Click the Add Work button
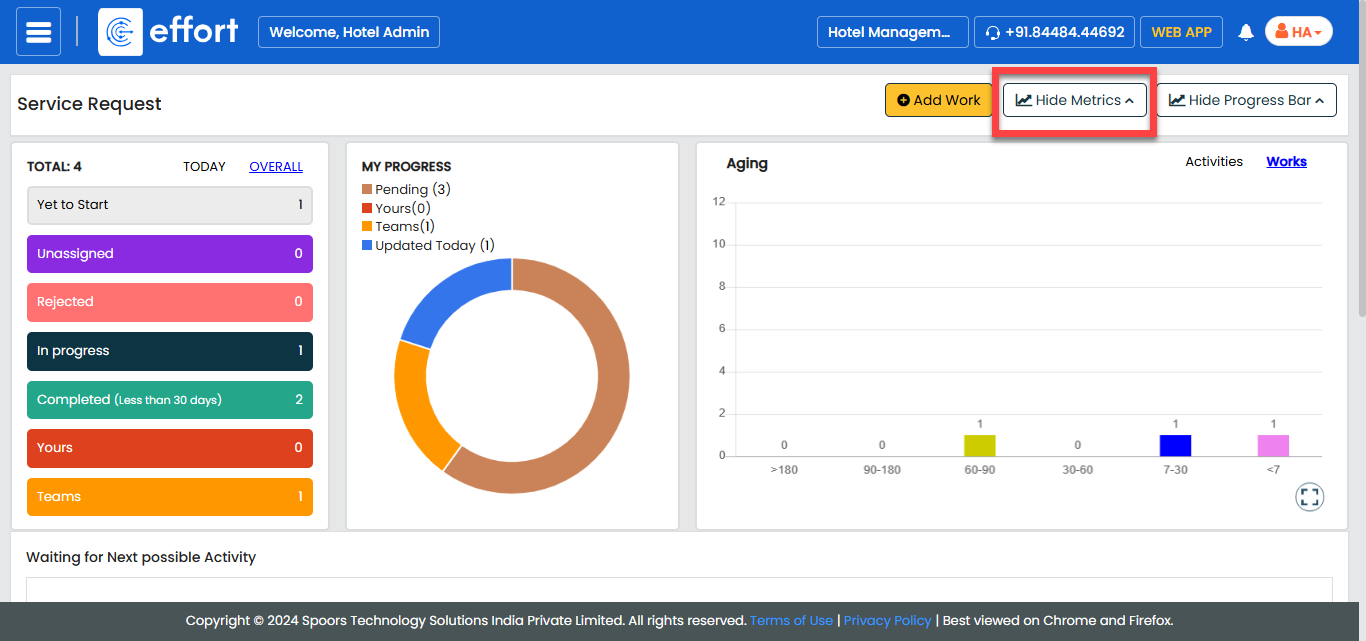 [x=938, y=100]
